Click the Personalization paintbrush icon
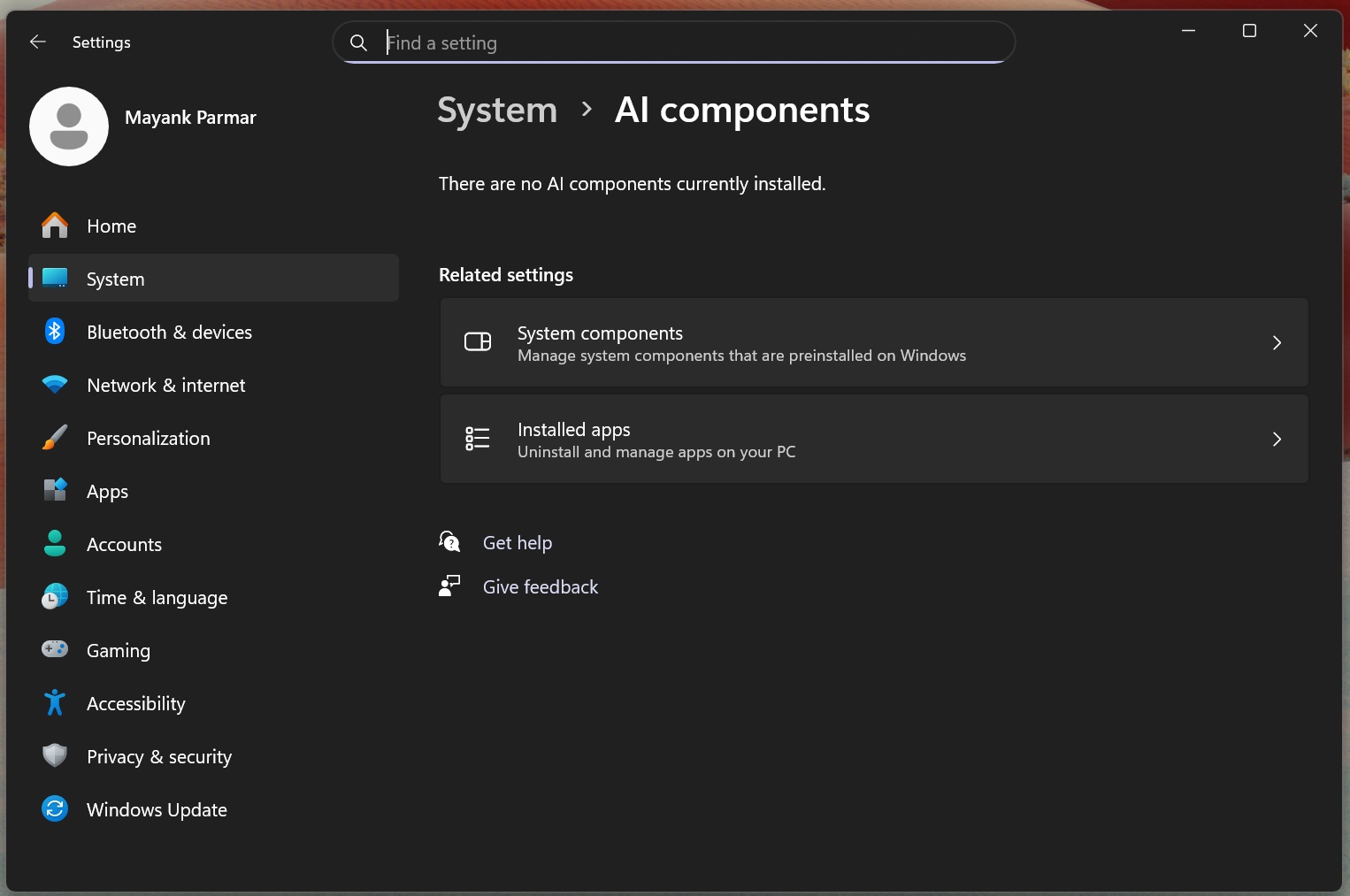The width and height of the screenshot is (1350, 896). 55,438
